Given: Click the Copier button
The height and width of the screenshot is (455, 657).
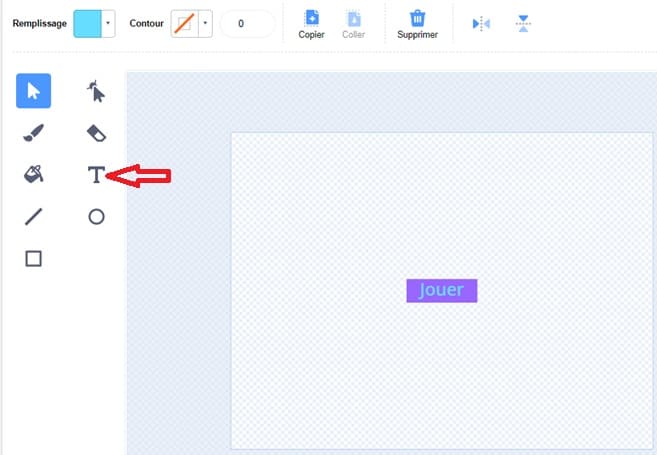Looking at the screenshot, I should point(311,25).
